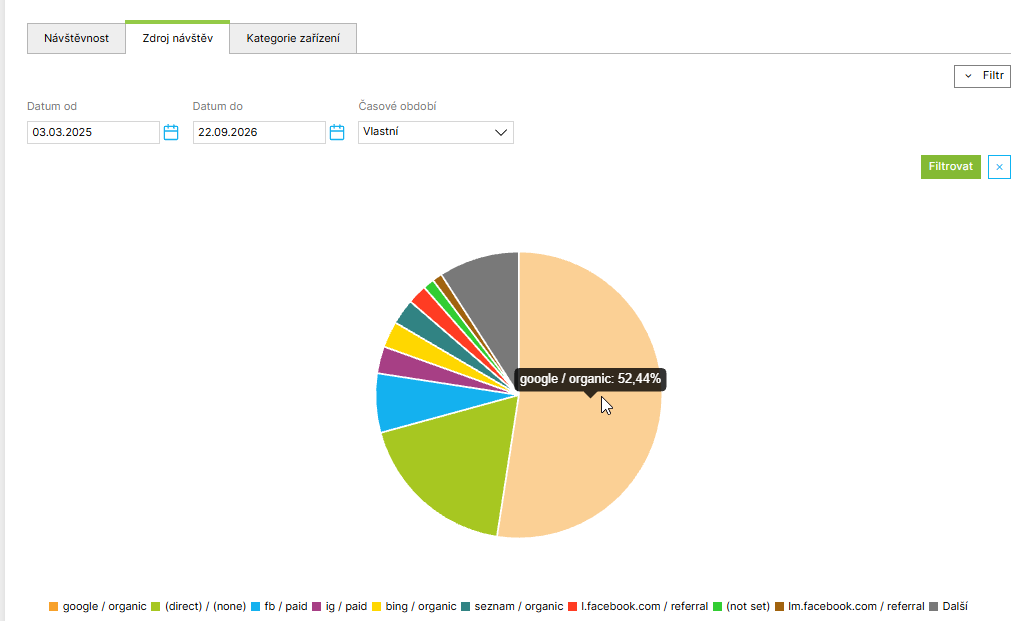Click the 'Časové období' label
1027x621 pixels.
coord(397,106)
